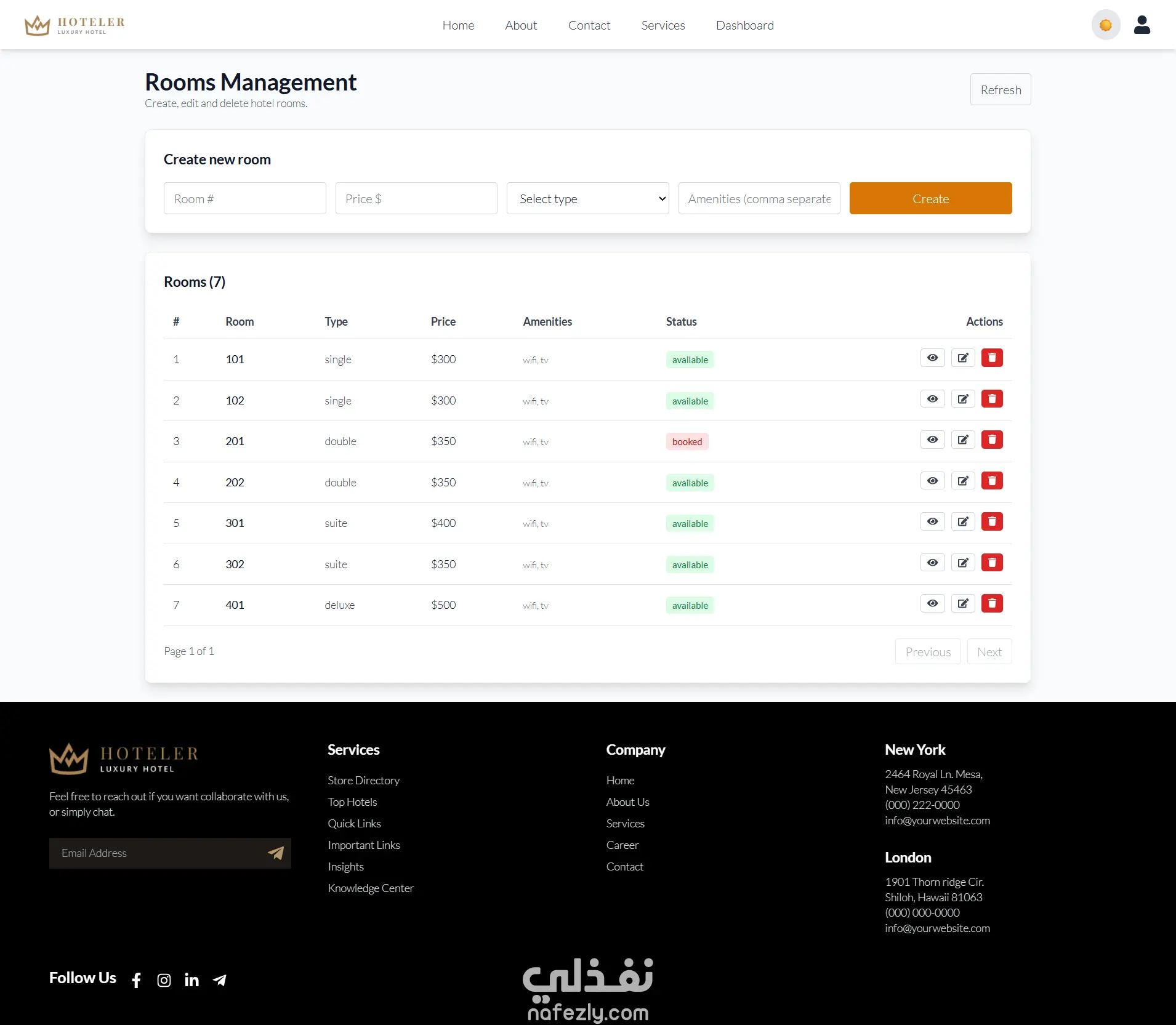Screen dimensions: 1176x1025
Task: Open the Insights footer link
Action: pos(345,866)
